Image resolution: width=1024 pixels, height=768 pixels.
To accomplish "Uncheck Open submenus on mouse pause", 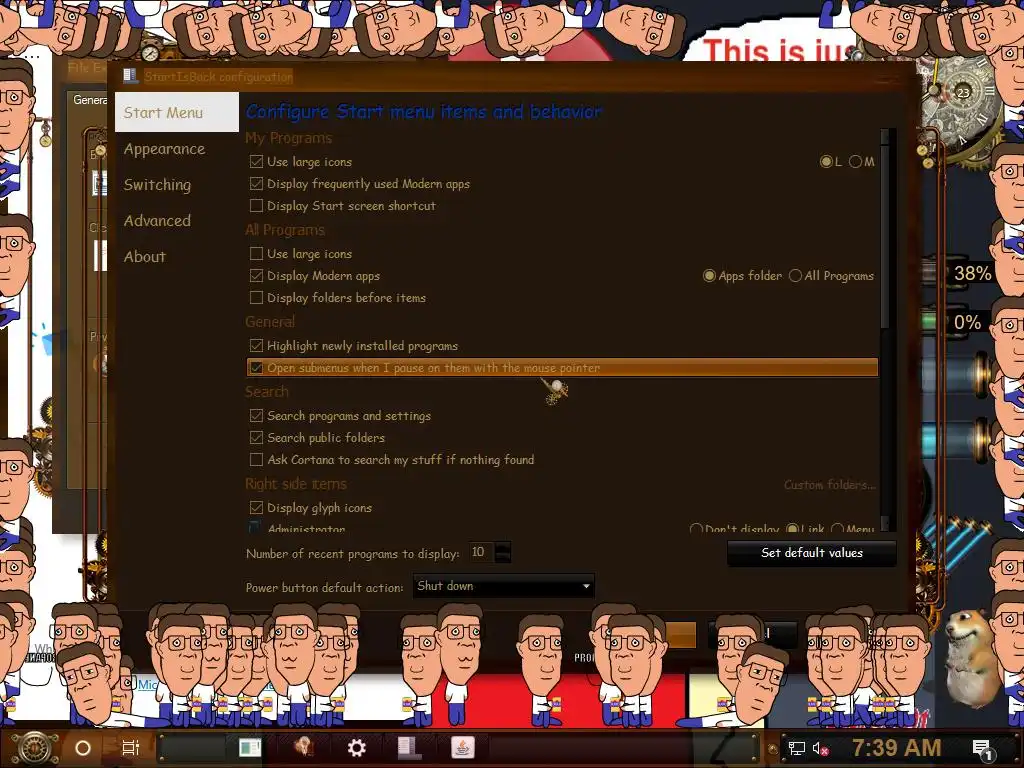I will [x=257, y=368].
